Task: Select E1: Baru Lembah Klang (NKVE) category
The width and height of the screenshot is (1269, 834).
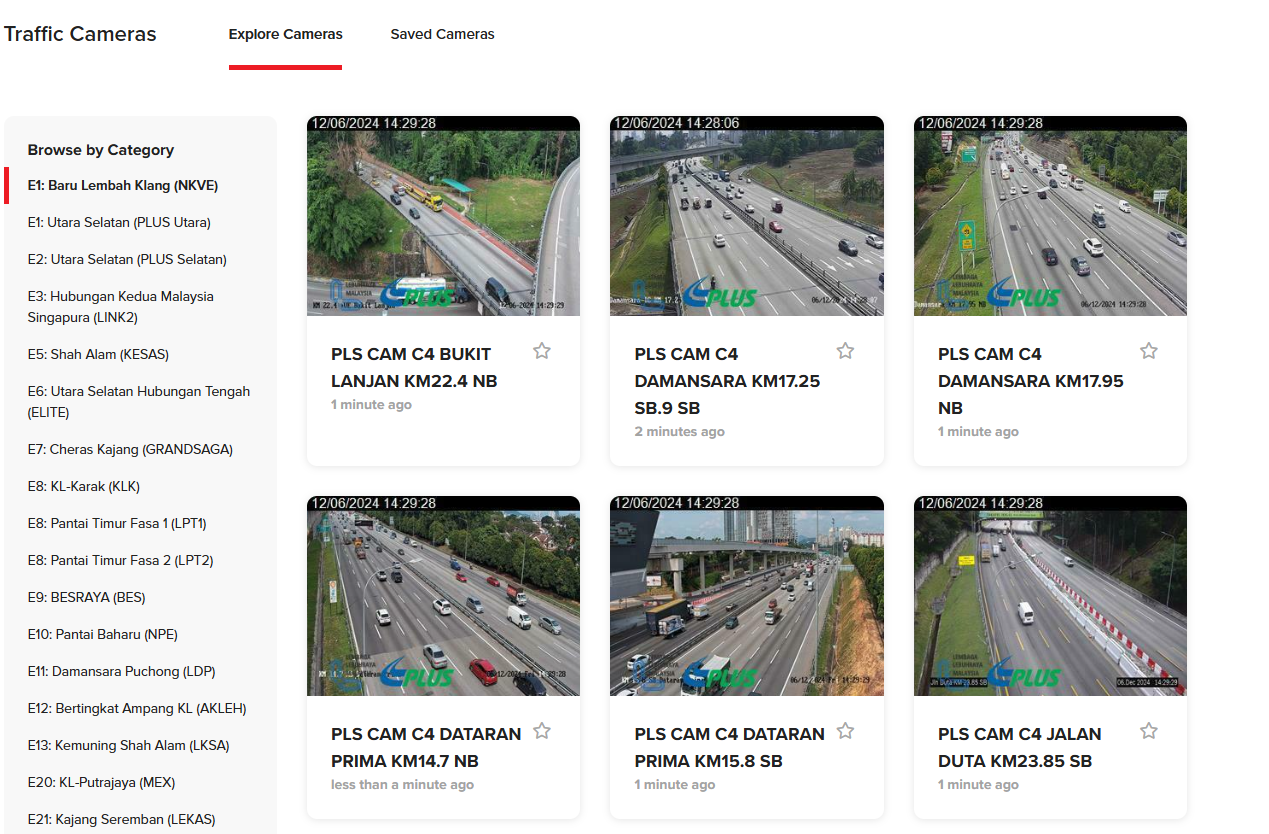Action: pos(122,186)
